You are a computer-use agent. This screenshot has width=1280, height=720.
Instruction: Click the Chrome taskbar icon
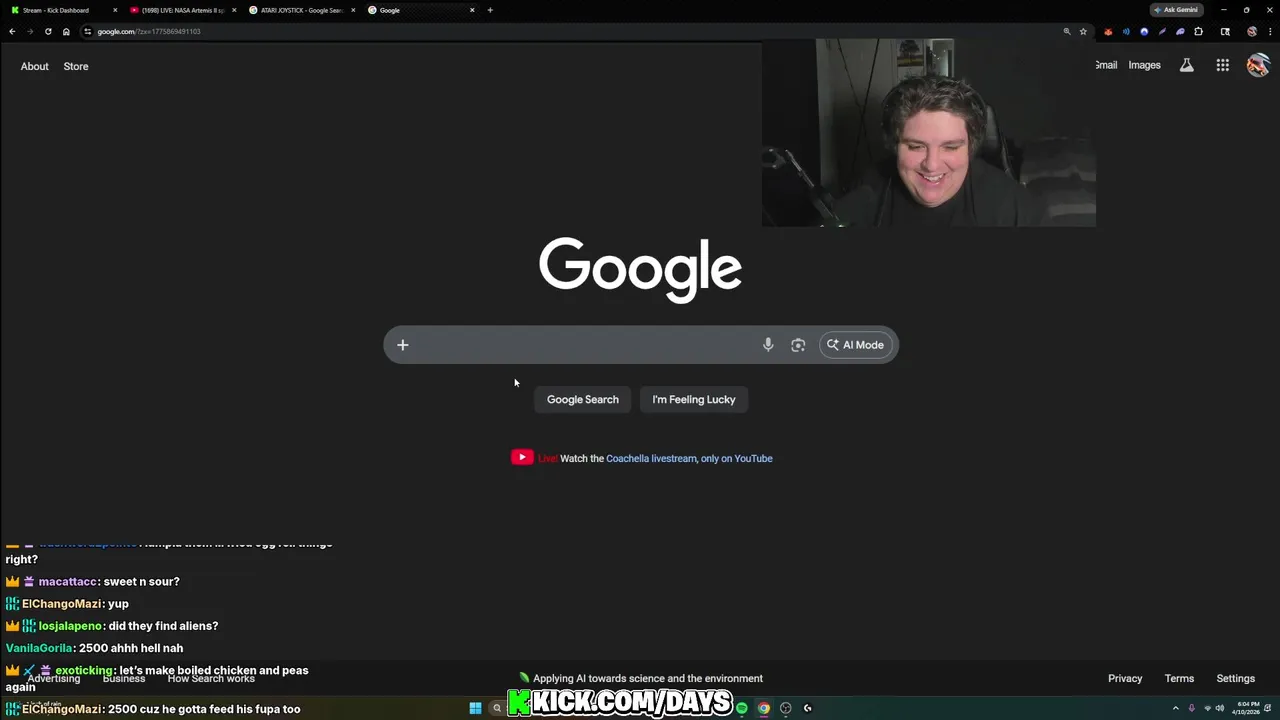pyautogui.click(x=764, y=708)
